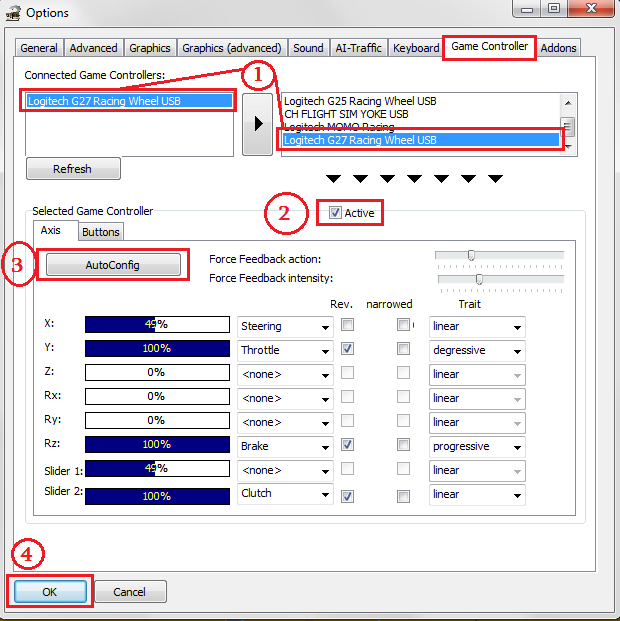Open the AI-Traffic tab
The height and width of the screenshot is (621, 620).
(359, 48)
